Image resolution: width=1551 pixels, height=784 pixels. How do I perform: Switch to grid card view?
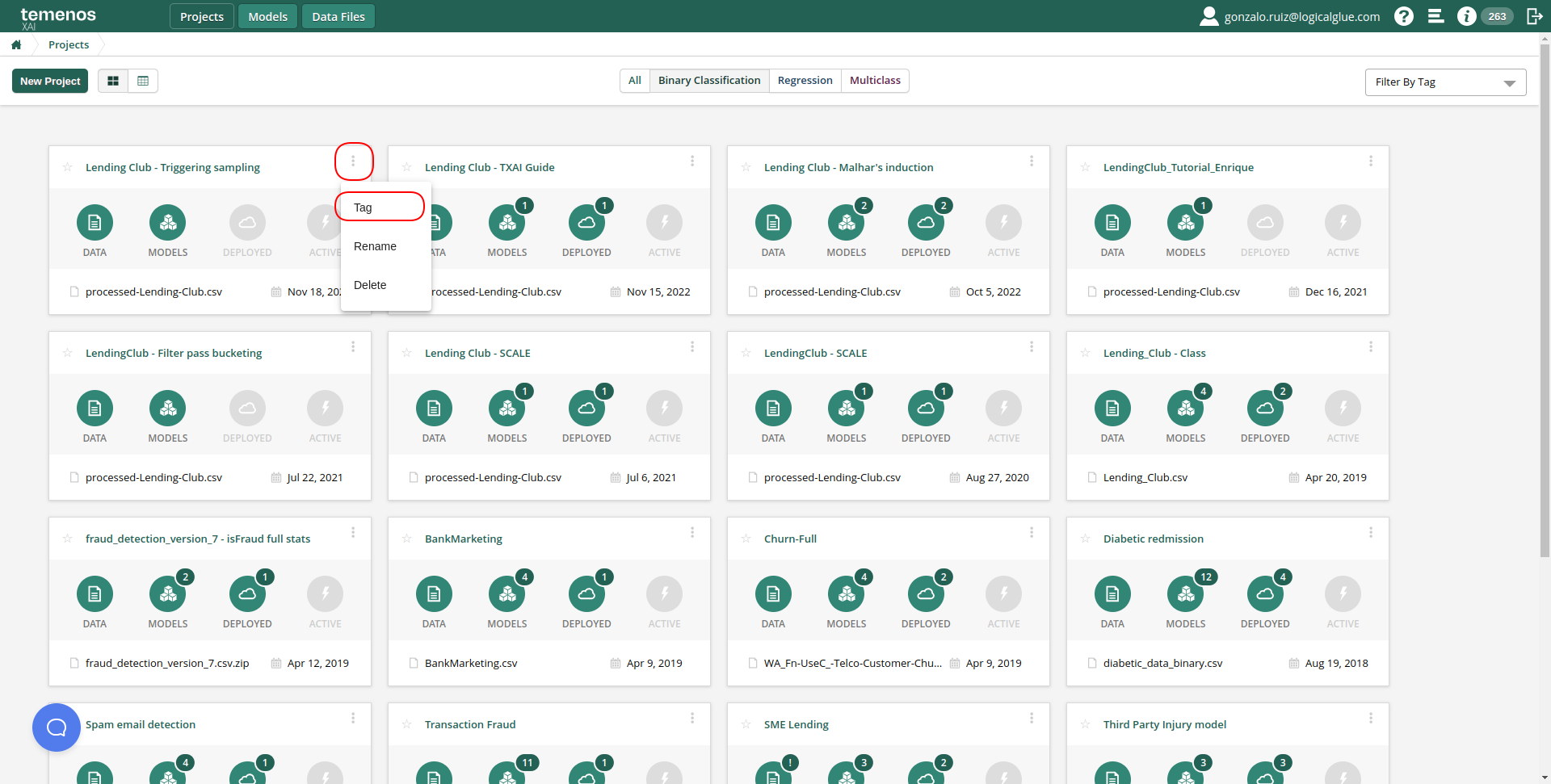click(113, 81)
